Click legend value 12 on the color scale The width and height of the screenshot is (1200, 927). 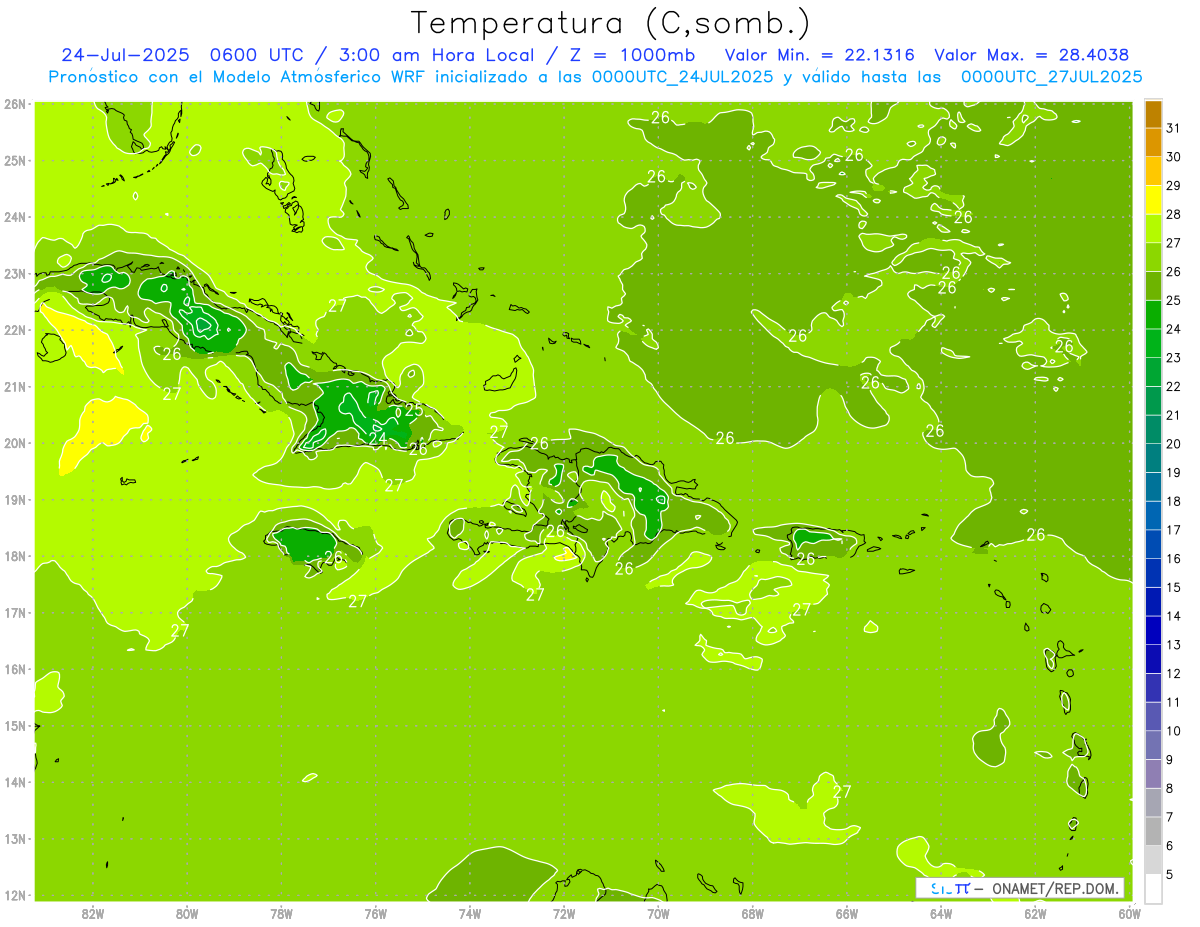pyautogui.click(x=1174, y=673)
